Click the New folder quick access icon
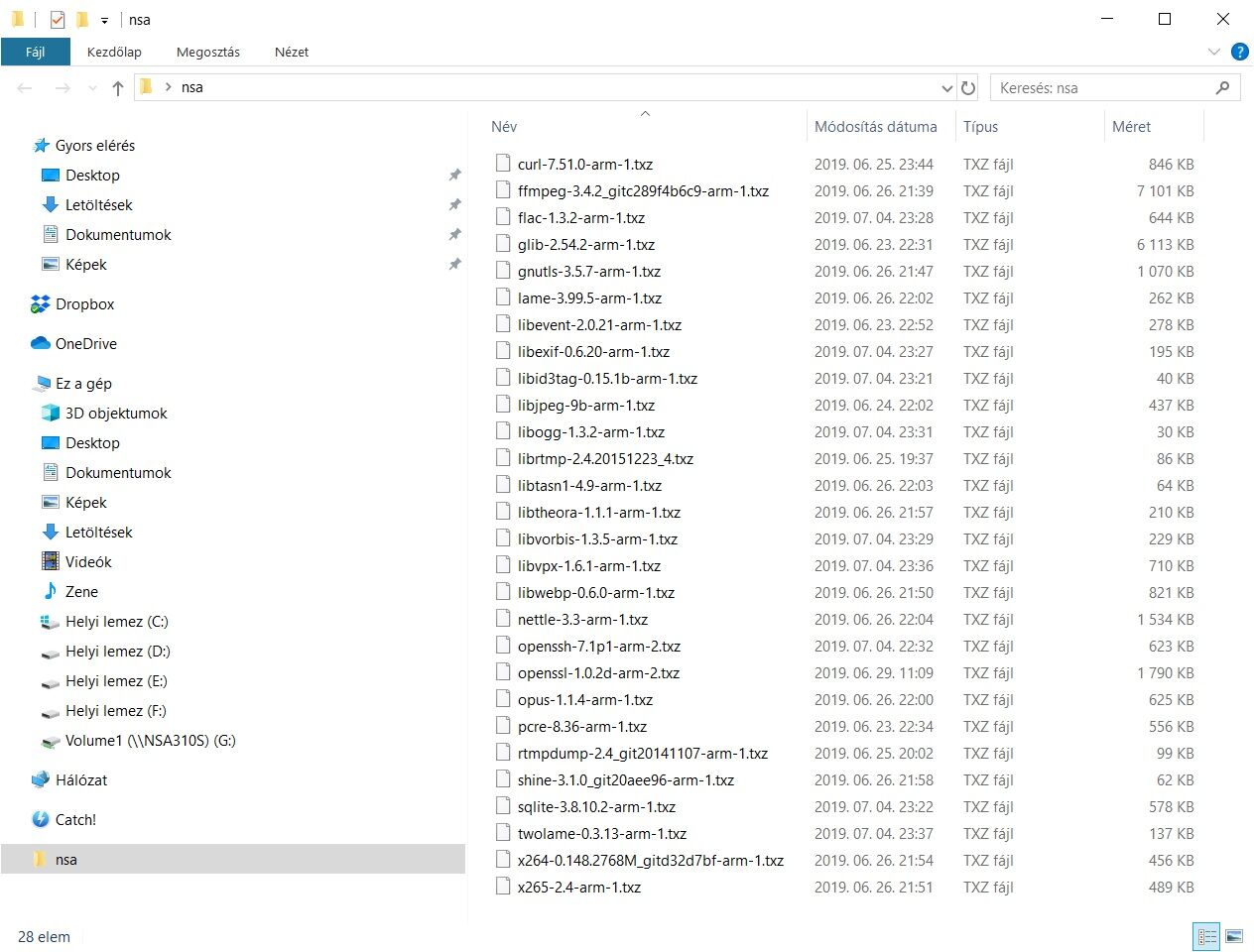1254x952 pixels. pyautogui.click(x=82, y=19)
